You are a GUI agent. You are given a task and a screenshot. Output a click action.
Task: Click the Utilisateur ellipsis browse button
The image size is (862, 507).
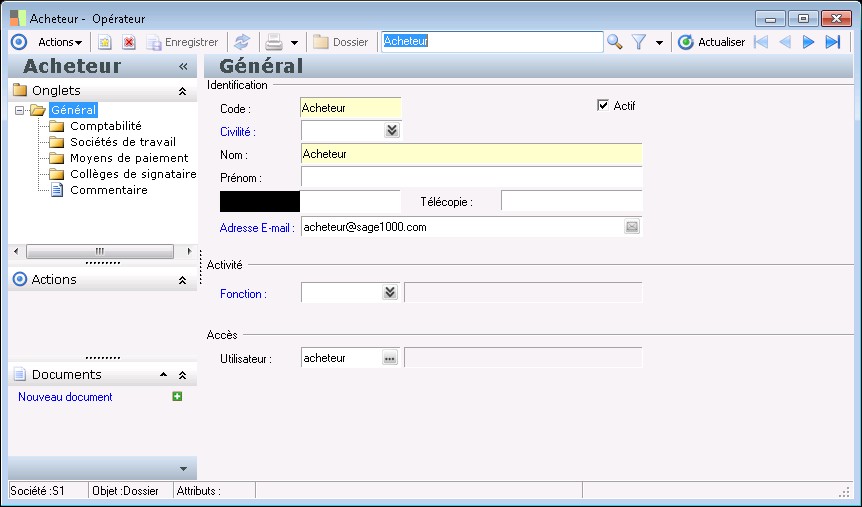pyautogui.click(x=390, y=358)
